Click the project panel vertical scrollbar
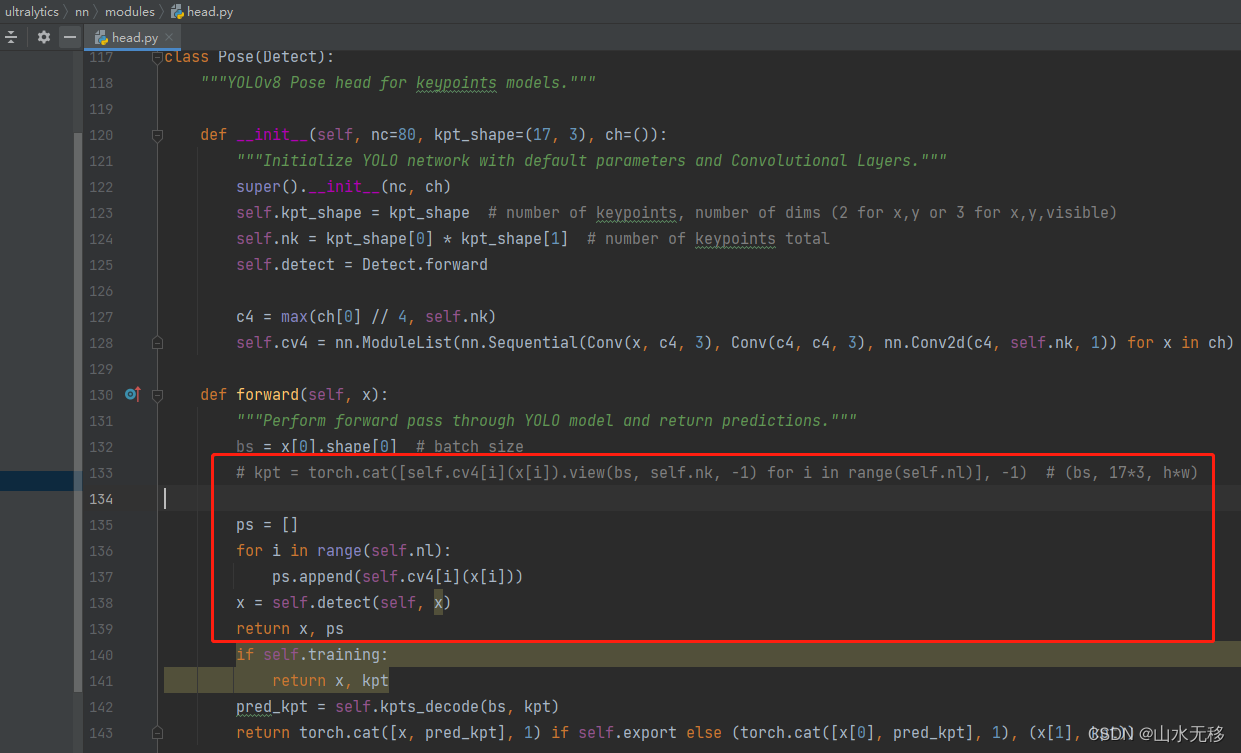 click(78, 410)
